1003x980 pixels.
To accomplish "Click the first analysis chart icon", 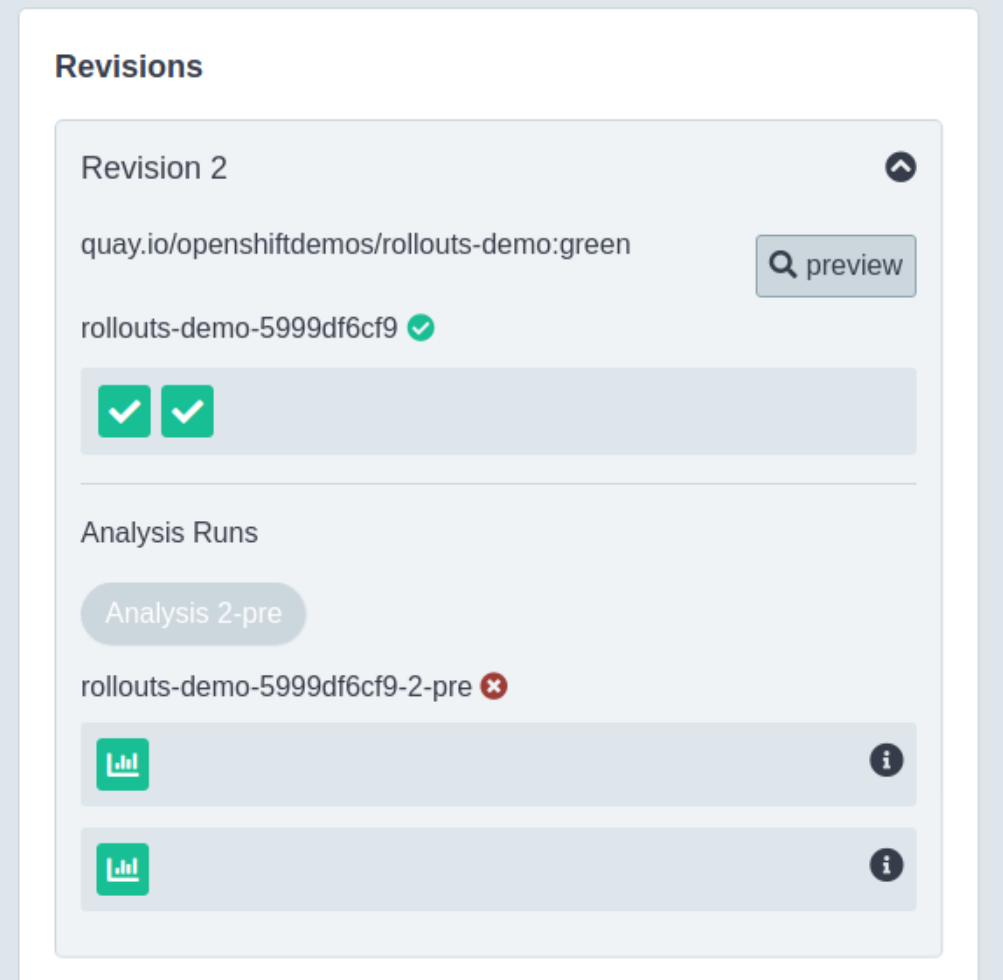I will coord(122,764).
